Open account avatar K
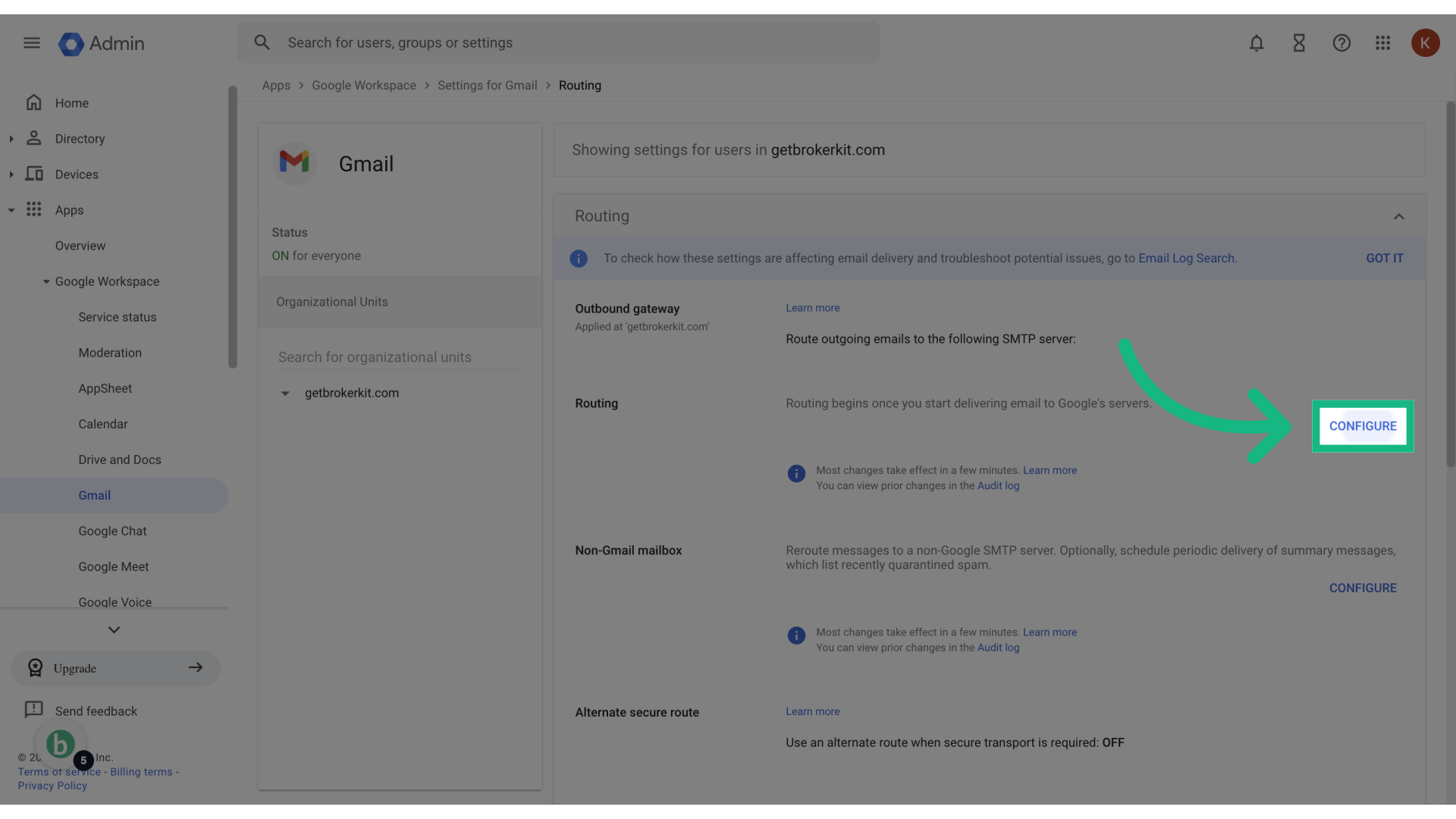The width and height of the screenshot is (1456, 819). (x=1425, y=43)
